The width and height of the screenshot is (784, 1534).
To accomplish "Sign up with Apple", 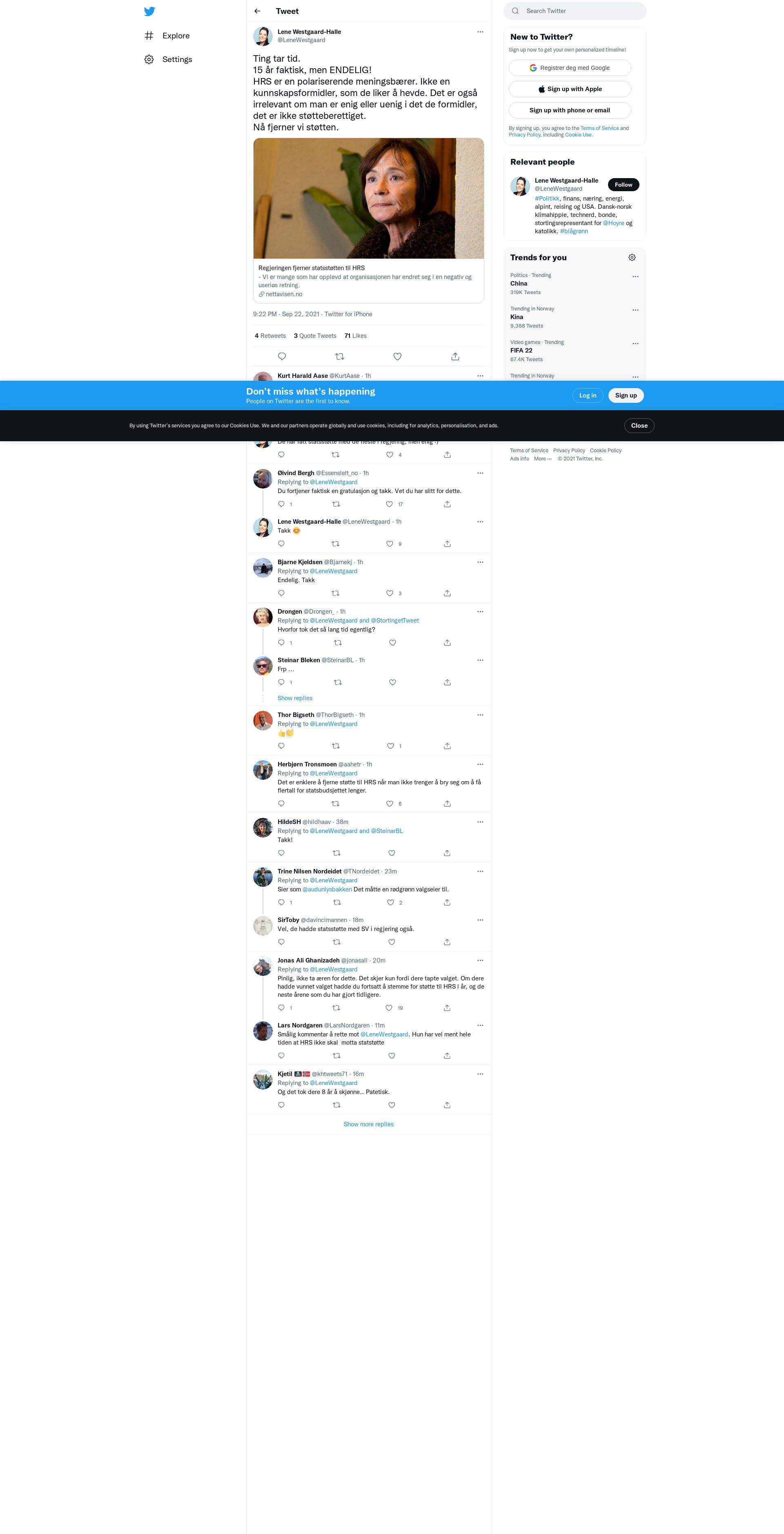I will pos(570,89).
